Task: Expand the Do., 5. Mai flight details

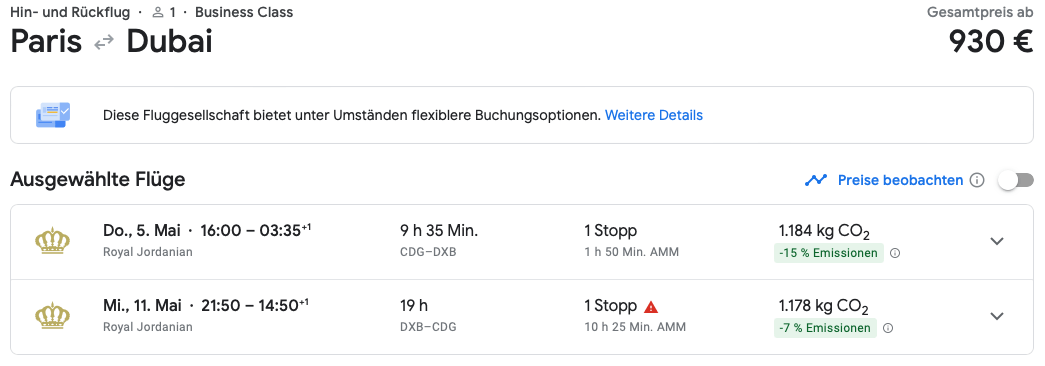Action: pyautogui.click(x=997, y=241)
